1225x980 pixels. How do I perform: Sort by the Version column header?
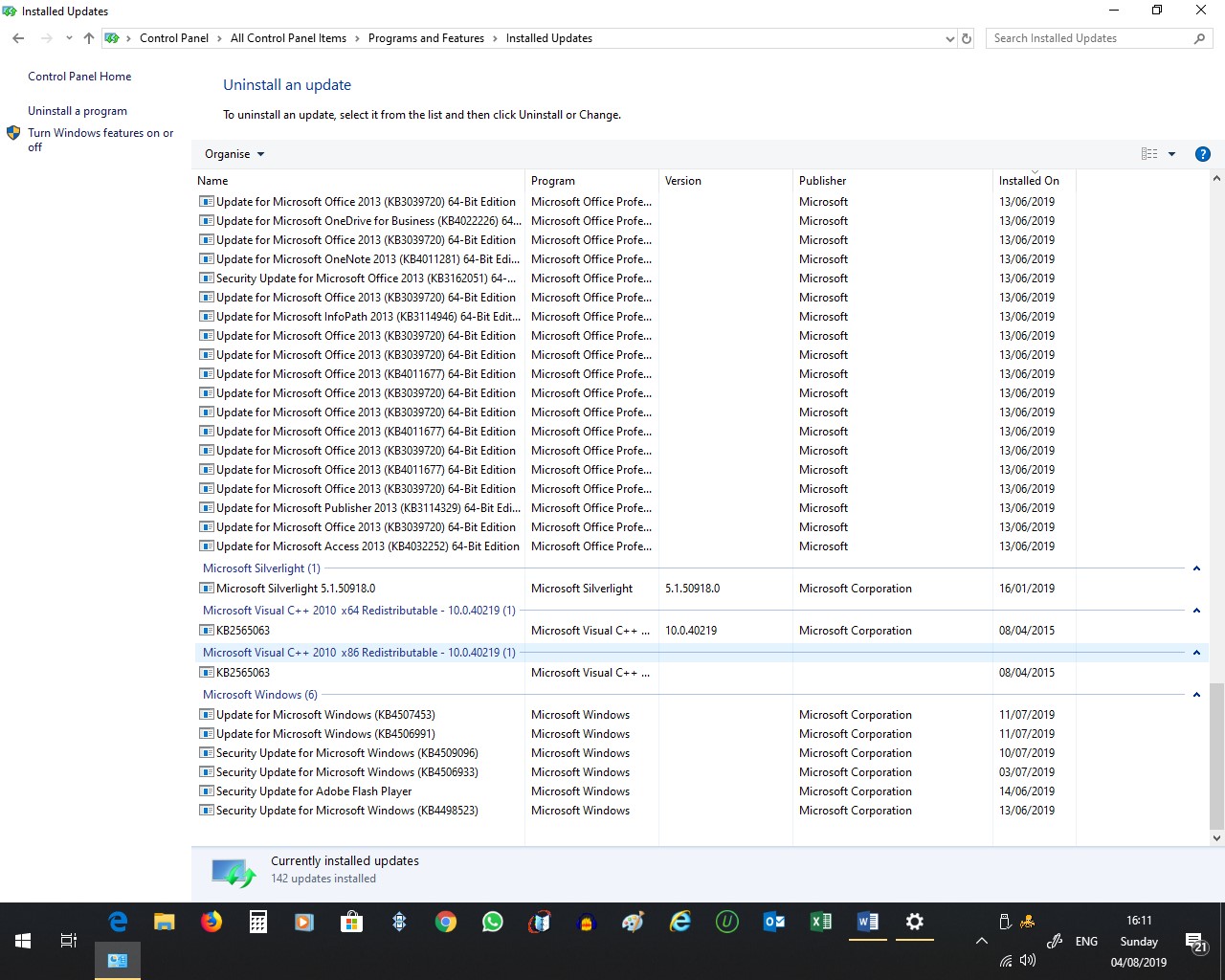point(725,181)
